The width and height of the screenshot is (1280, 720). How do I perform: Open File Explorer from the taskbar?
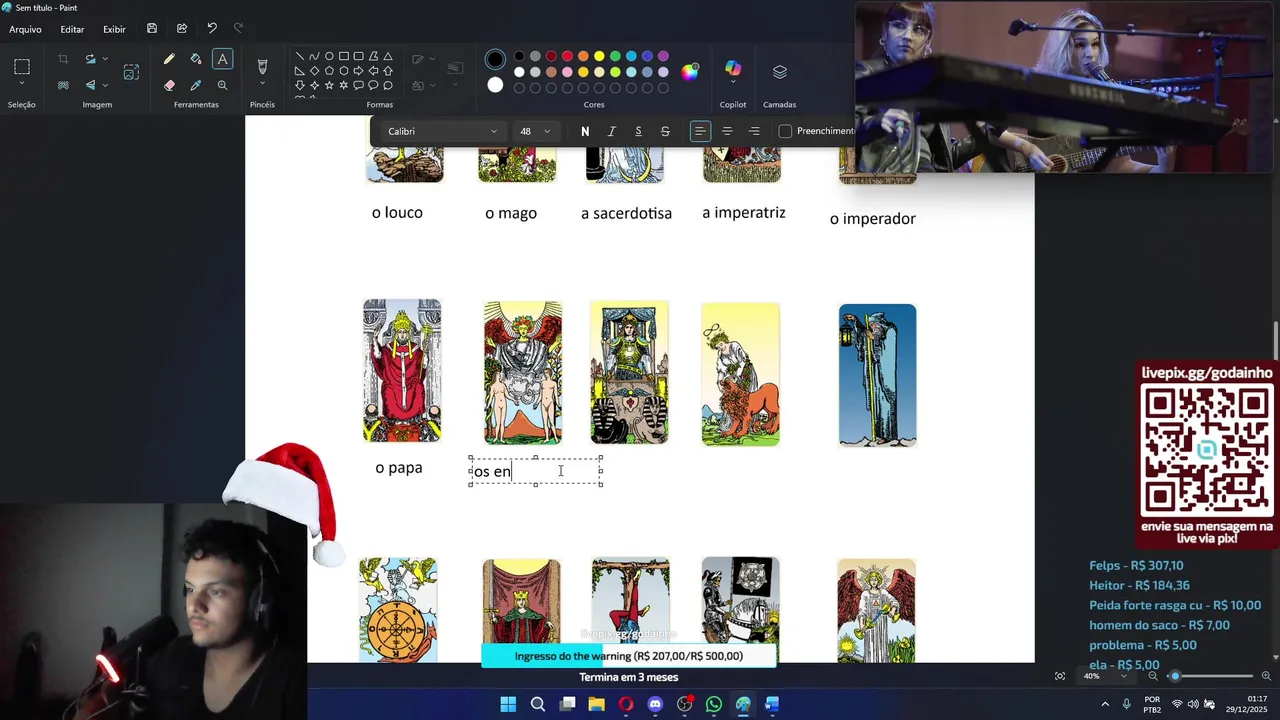[x=596, y=704]
